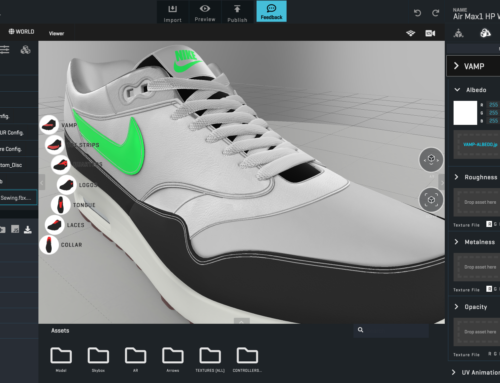500x383 pixels.
Task: Open the Preview eye button
Action: [x=205, y=12]
